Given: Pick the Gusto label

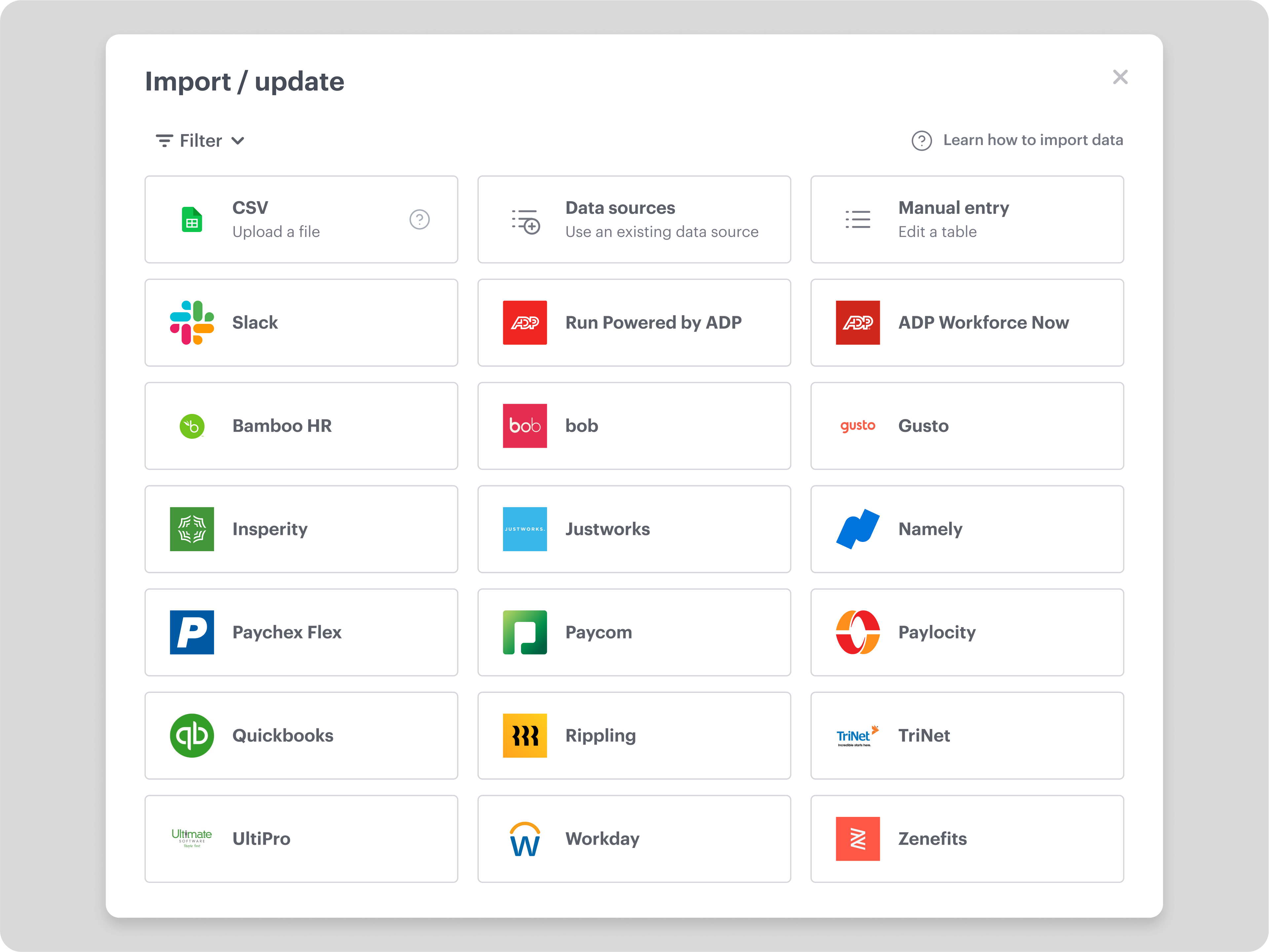Looking at the screenshot, I should [x=923, y=426].
